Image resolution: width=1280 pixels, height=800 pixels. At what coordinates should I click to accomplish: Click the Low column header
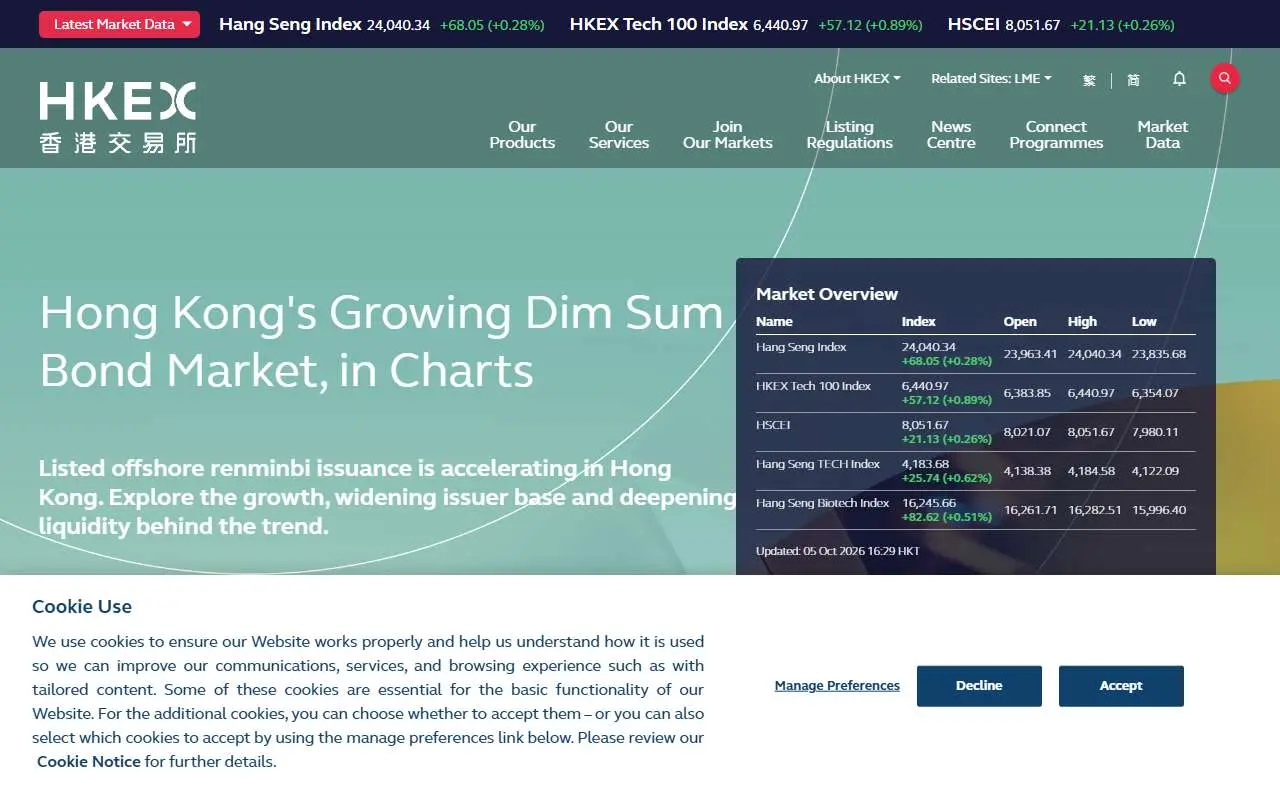(1144, 322)
